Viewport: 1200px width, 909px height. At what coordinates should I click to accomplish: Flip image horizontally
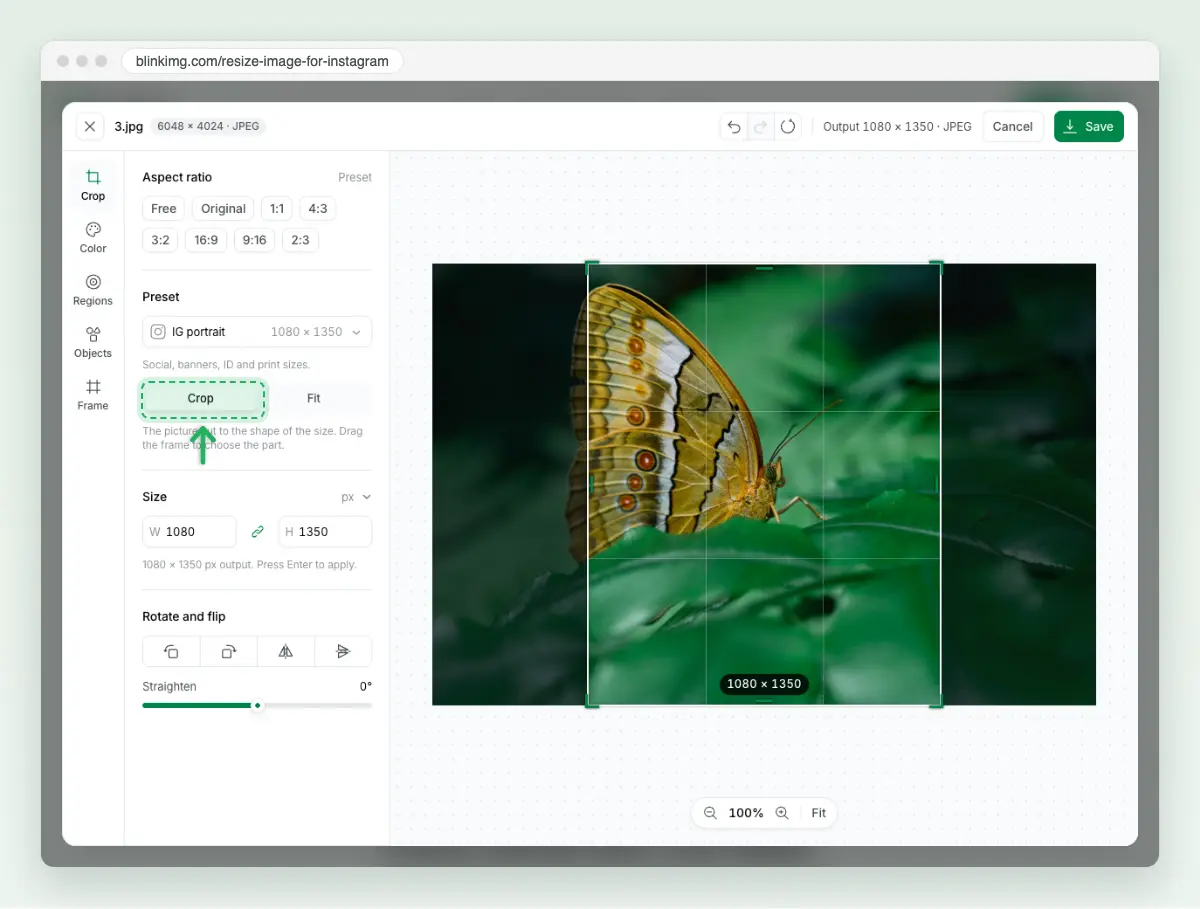click(x=286, y=651)
